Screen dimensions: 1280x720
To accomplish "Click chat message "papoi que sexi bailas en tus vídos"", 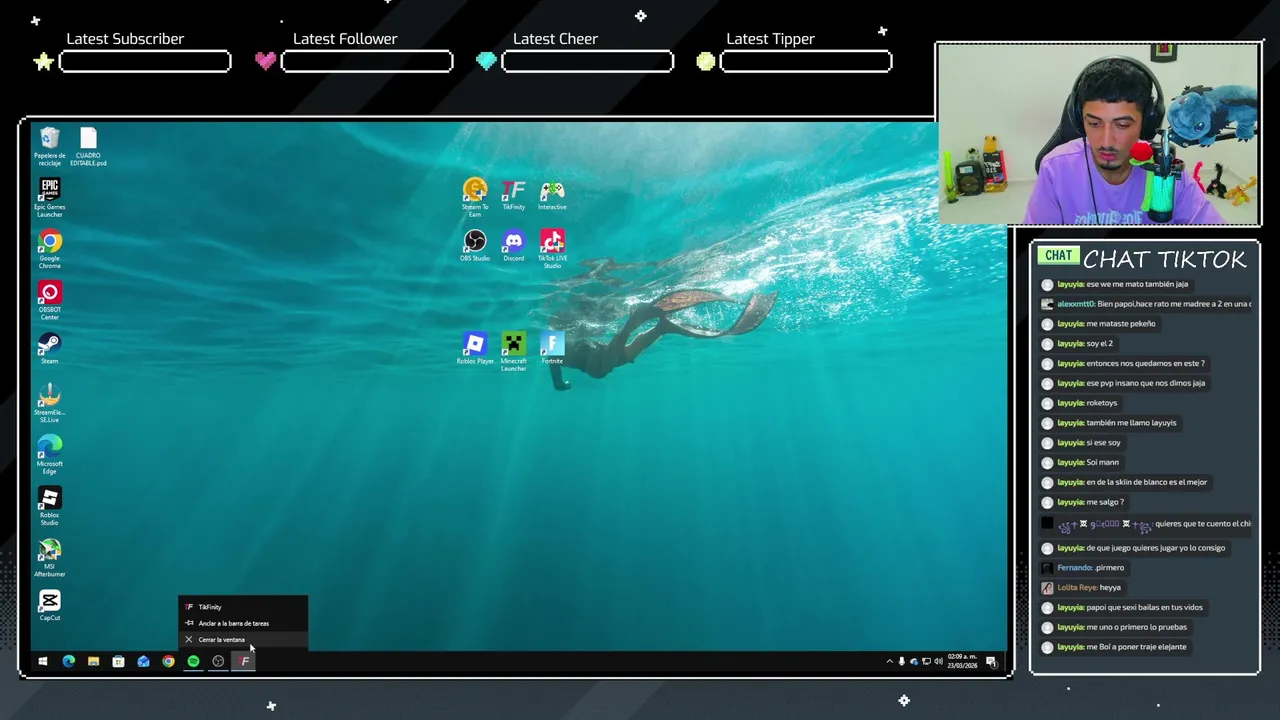I will 1144,607.
